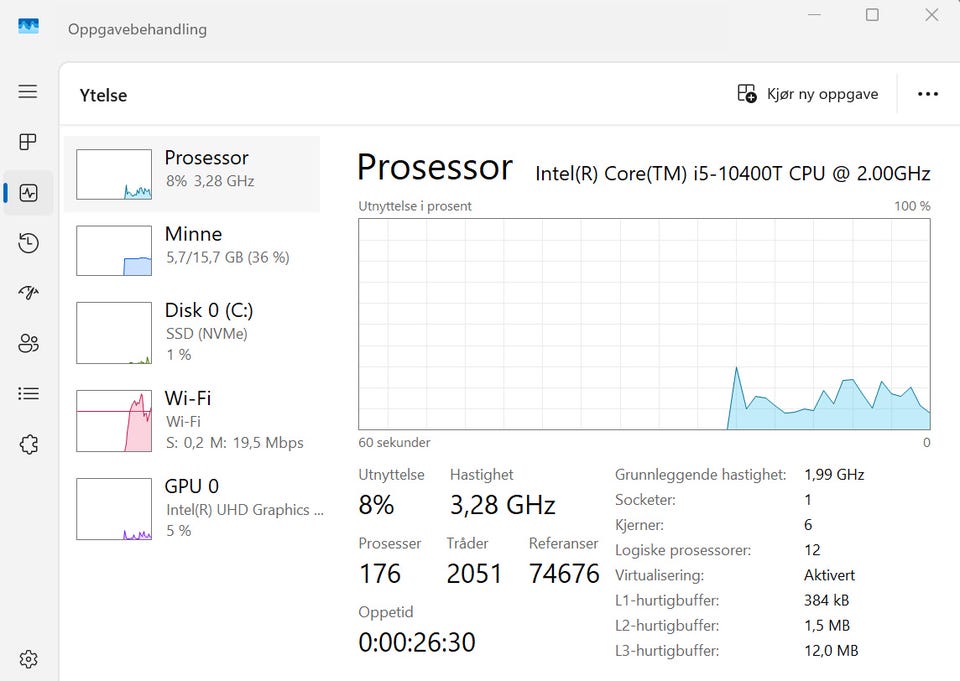Click the Minne mini graph thumbnail

114,250
